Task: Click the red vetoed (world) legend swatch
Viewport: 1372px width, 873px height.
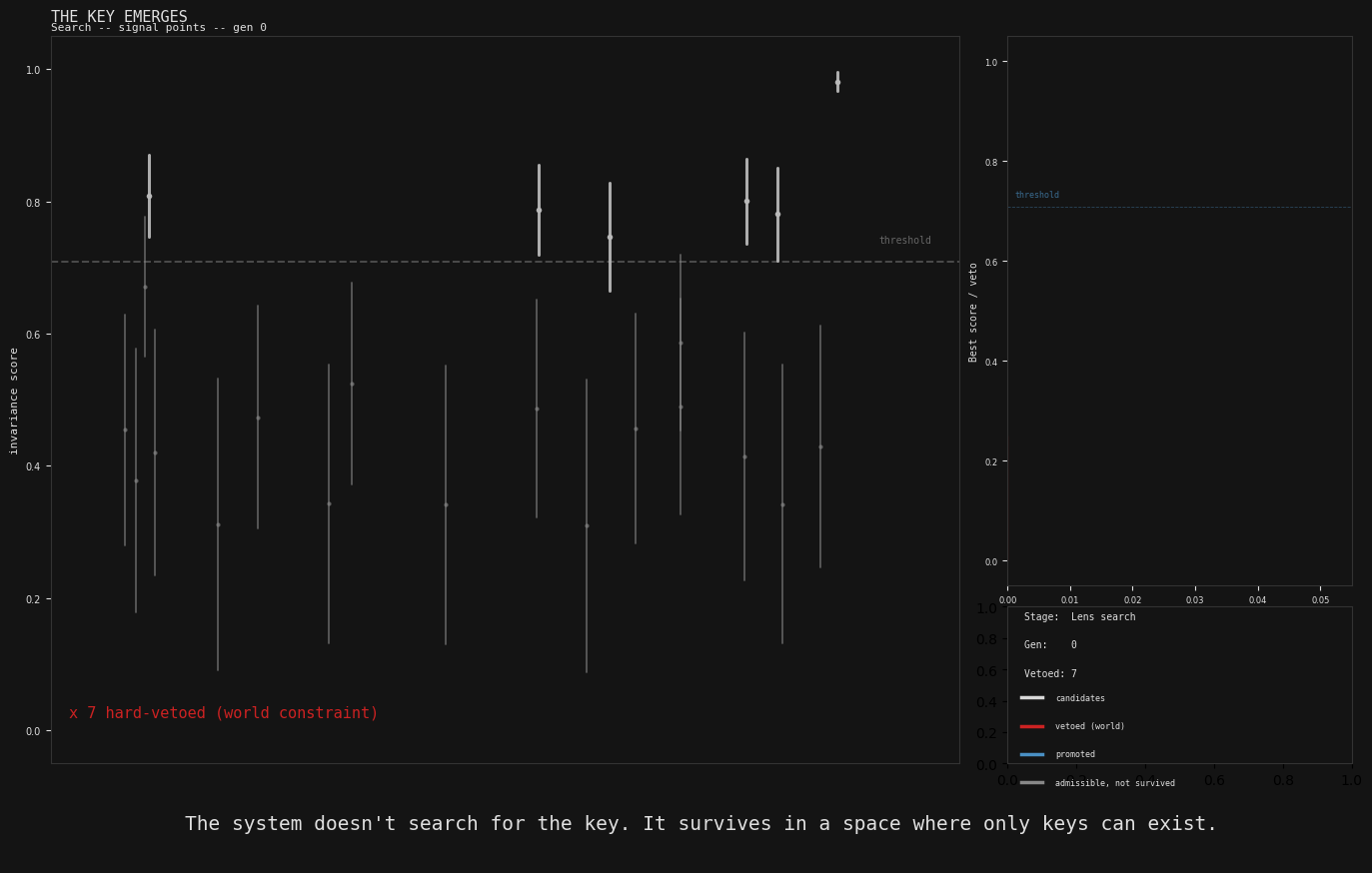Action: [x=1032, y=726]
